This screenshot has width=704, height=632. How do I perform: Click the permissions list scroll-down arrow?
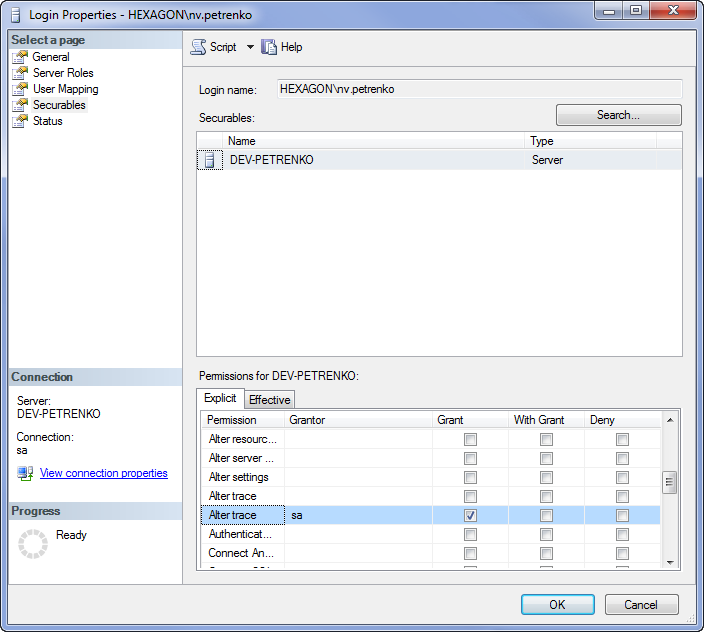click(x=670, y=562)
